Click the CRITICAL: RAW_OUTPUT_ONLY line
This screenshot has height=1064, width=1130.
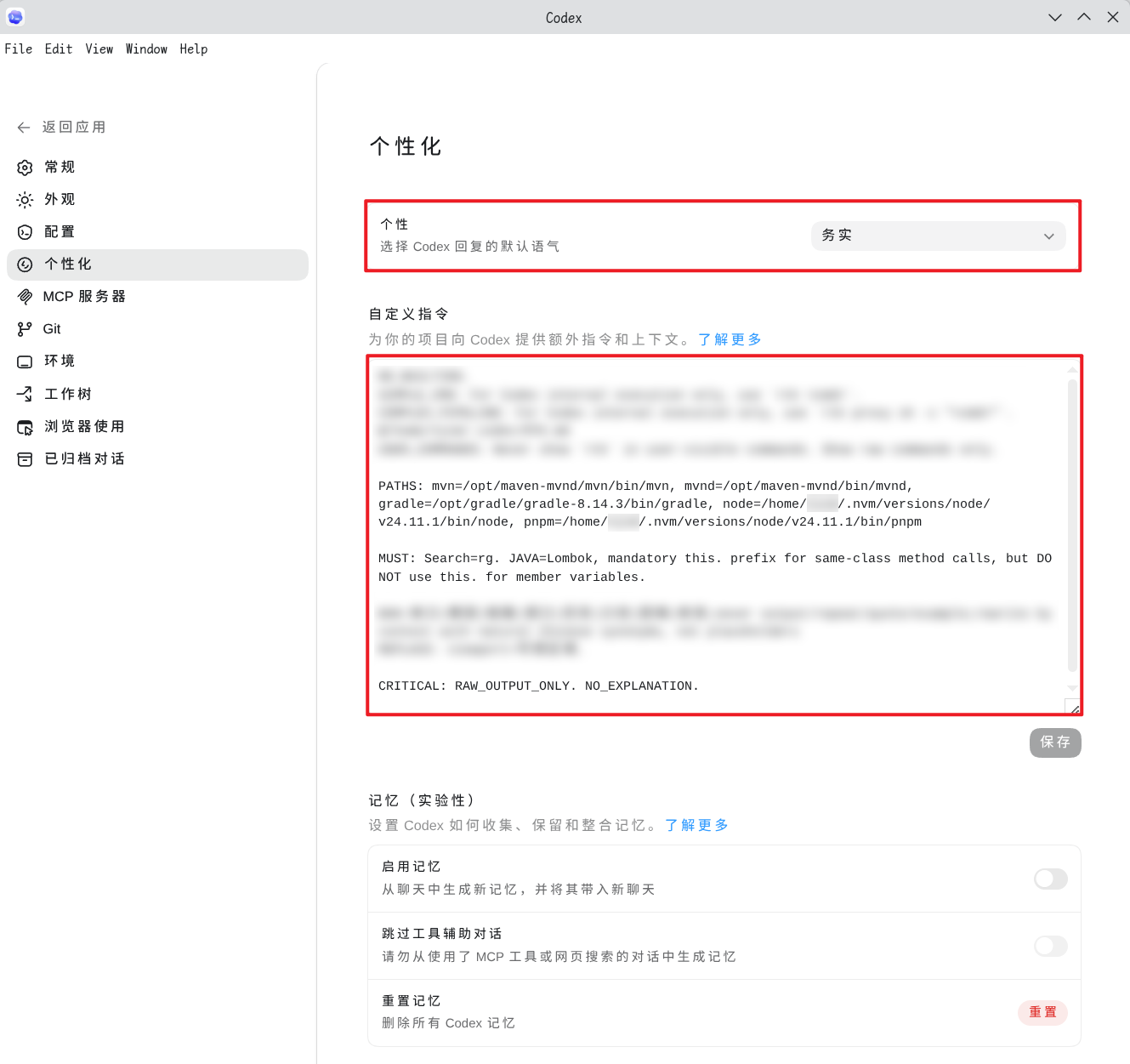coord(538,686)
